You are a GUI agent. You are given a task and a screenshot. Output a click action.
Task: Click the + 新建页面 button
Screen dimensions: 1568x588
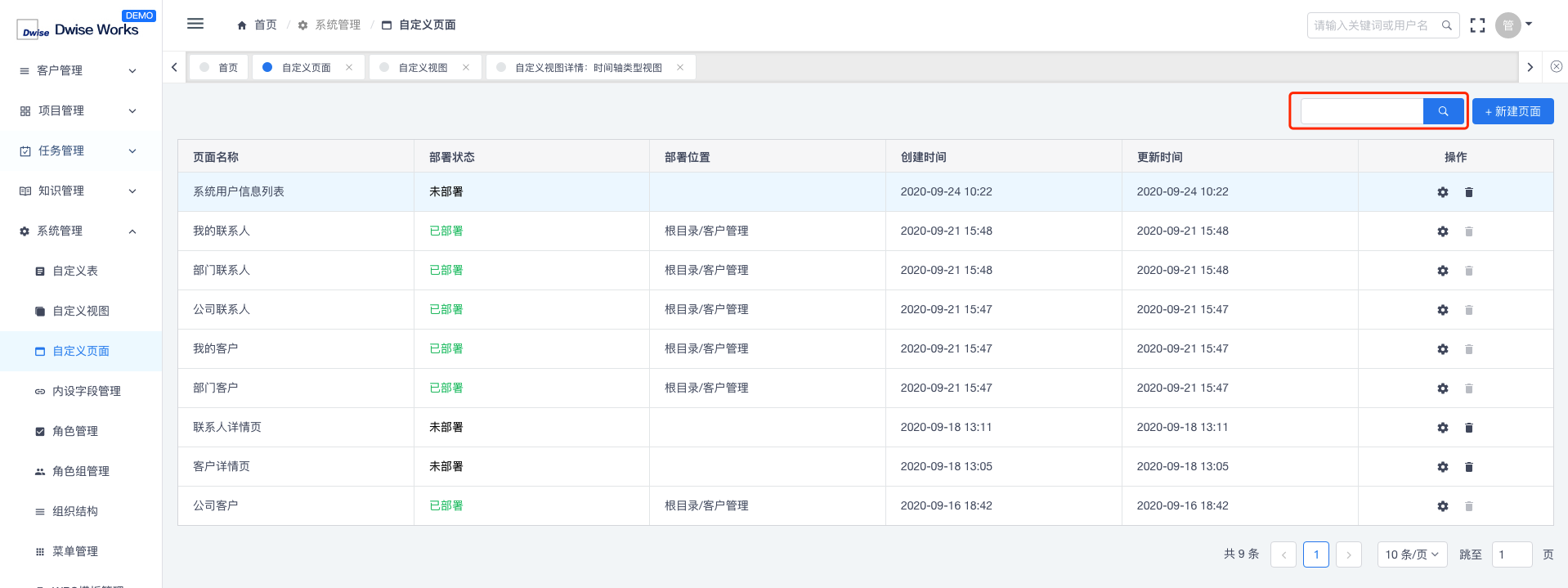1512,111
